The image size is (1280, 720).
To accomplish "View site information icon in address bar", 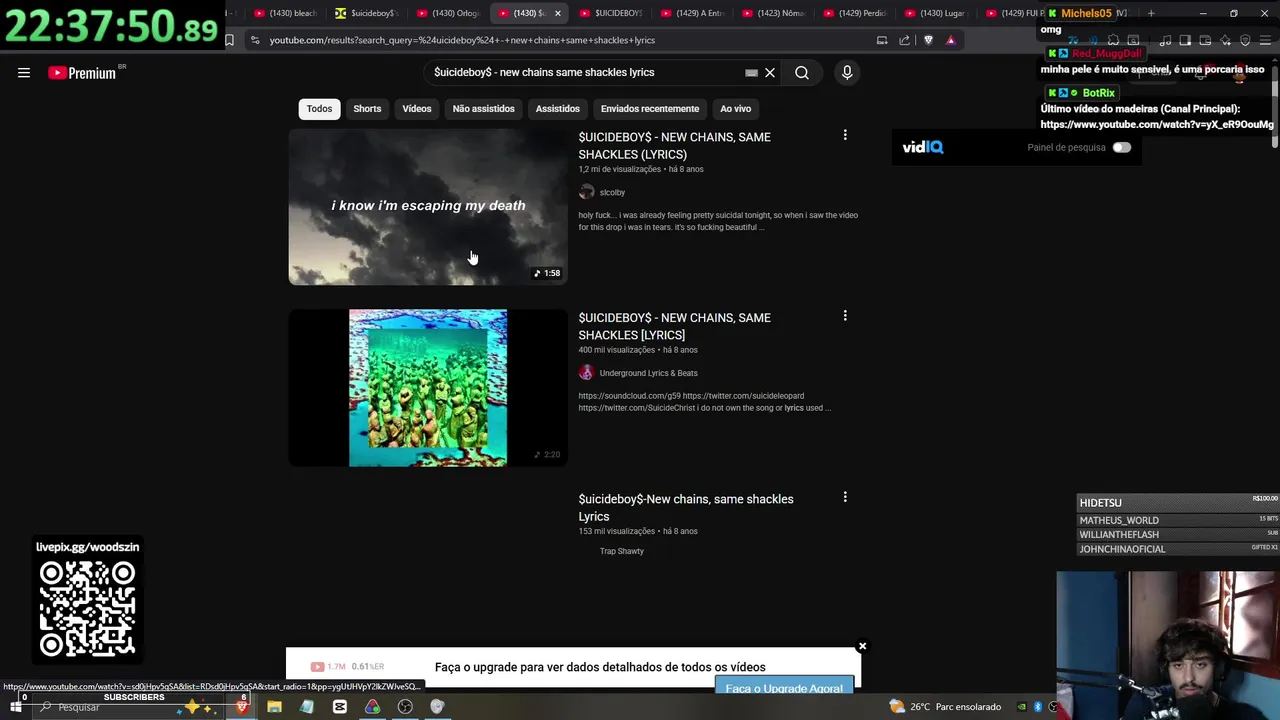I will 255,40.
